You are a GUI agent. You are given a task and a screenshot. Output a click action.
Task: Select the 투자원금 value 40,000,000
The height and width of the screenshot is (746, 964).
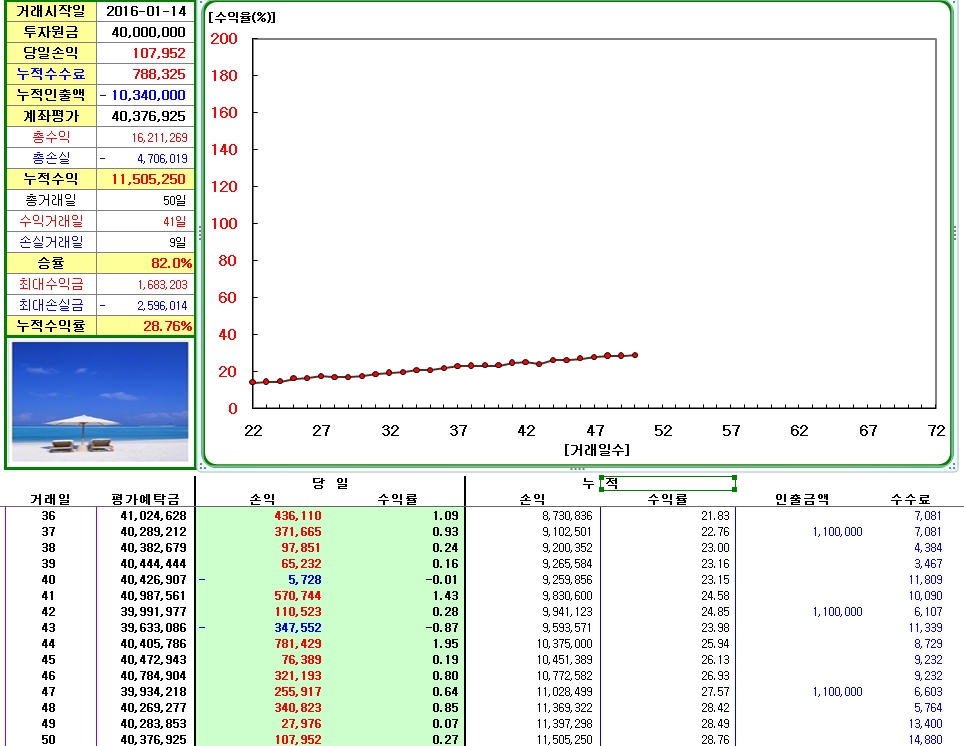146,34
